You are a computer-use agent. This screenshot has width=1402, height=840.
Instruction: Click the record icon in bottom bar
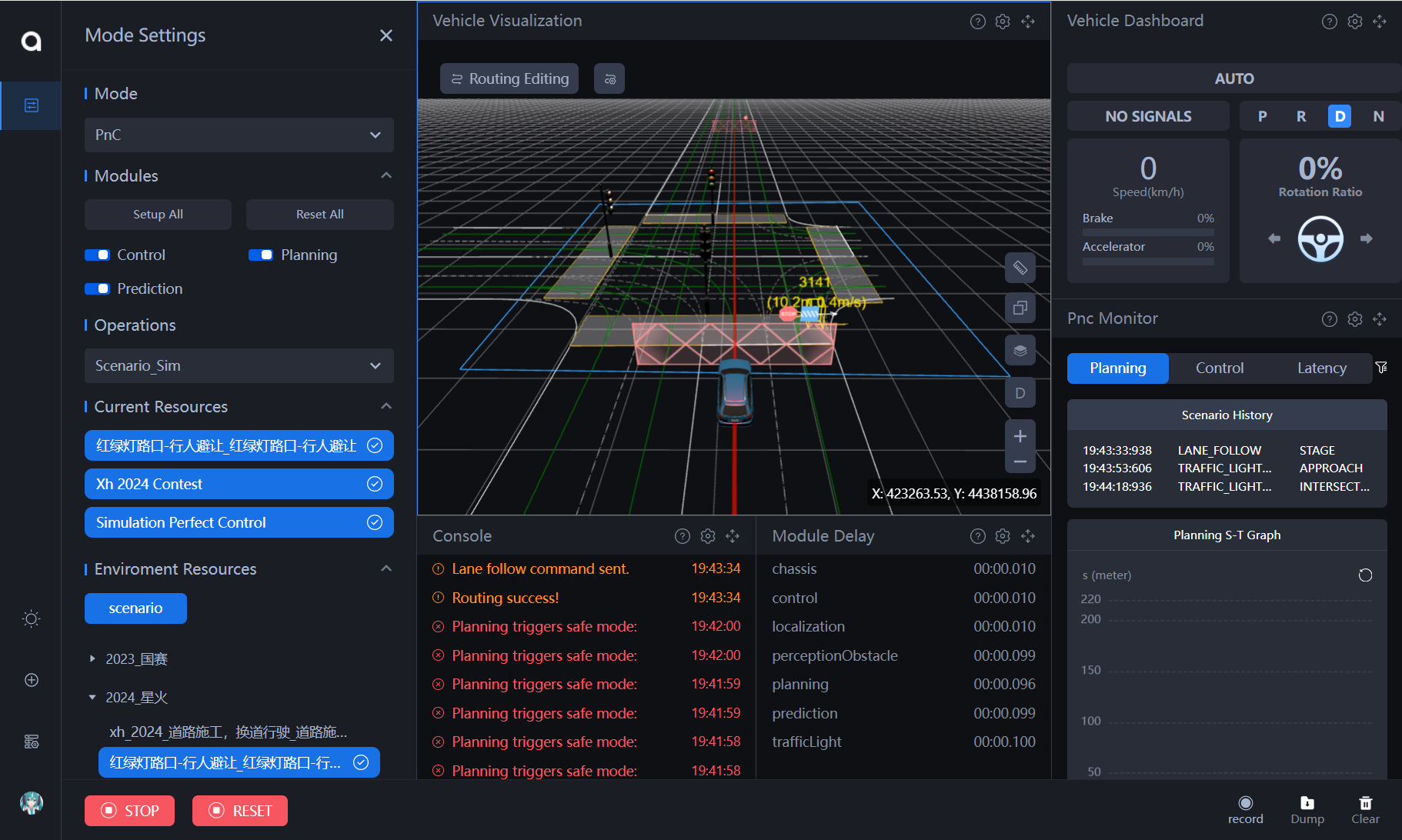(1245, 803)
